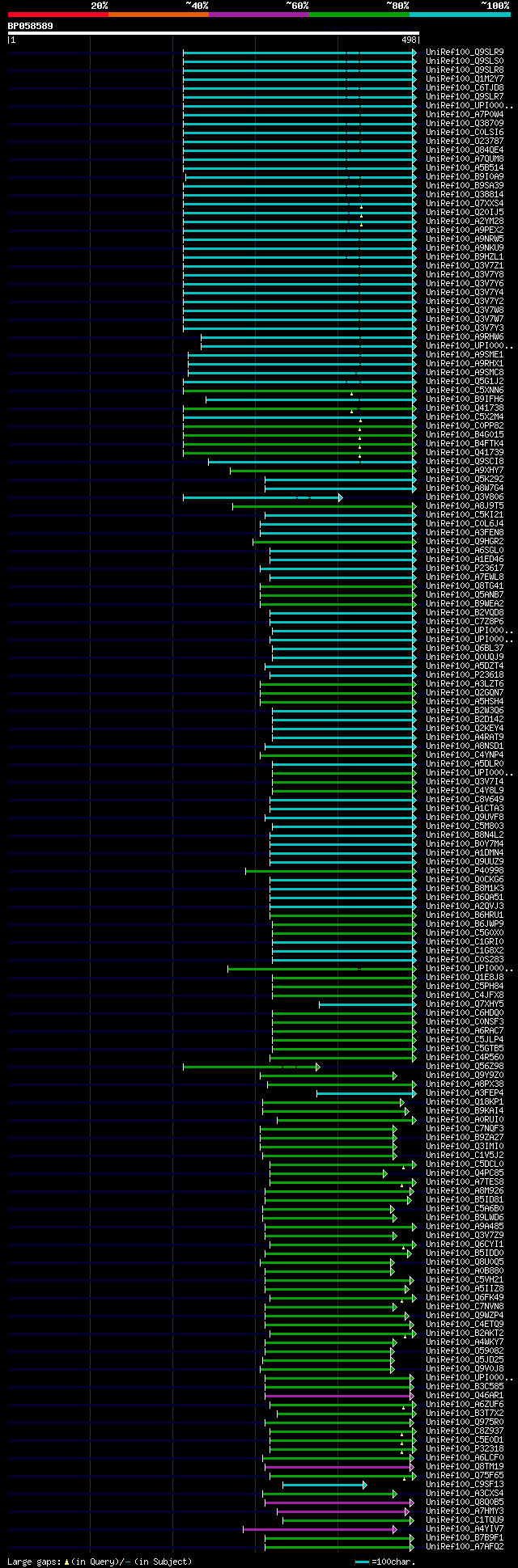The image size is (518, 1568).
Task: Select hit label UniRef100_P32318
Action: click(x=465, y=1448)
